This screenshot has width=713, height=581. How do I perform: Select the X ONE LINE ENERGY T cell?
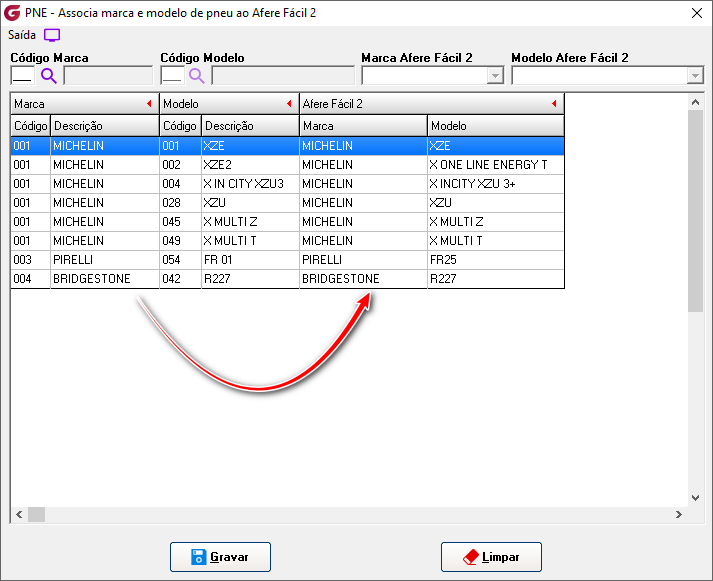pyautogui.click(x=496, y=165)
